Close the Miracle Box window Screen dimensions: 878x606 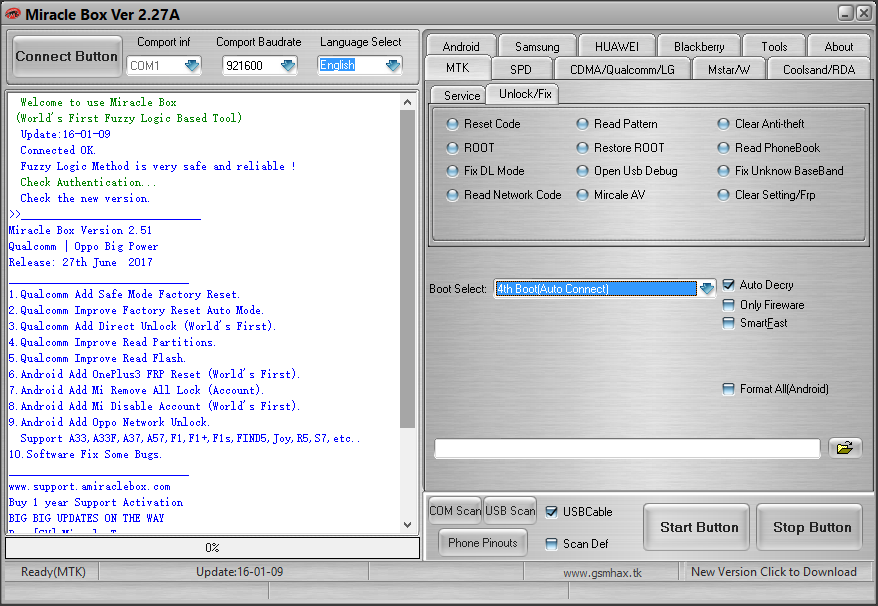click(x=863, y=13)
